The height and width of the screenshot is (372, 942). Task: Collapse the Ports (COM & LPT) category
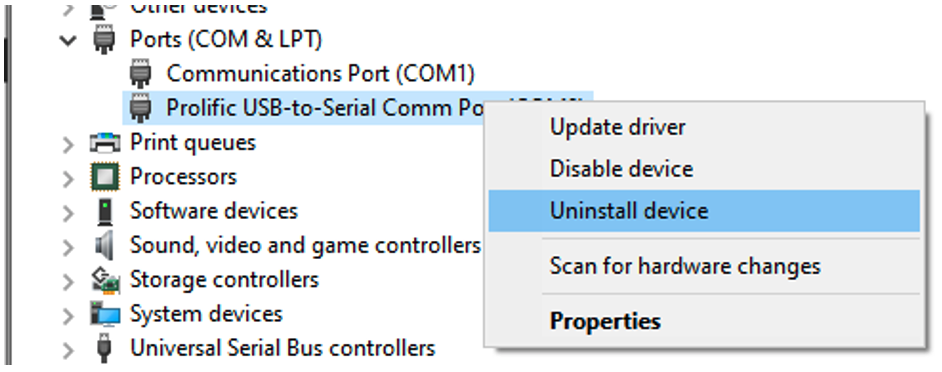pyautogui.click(x=69, y=40)
